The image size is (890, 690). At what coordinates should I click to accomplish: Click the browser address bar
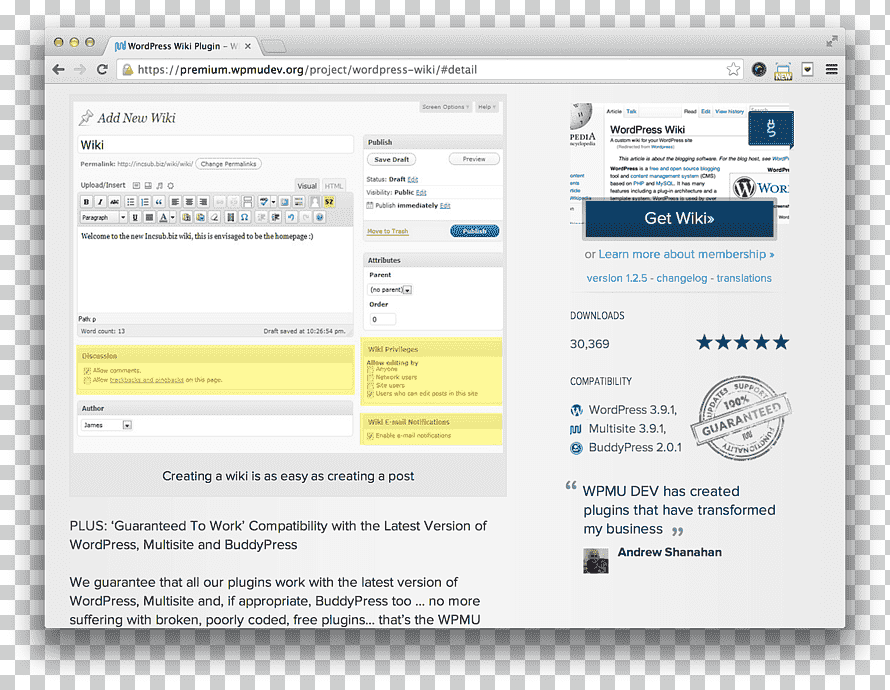[431, 70]
